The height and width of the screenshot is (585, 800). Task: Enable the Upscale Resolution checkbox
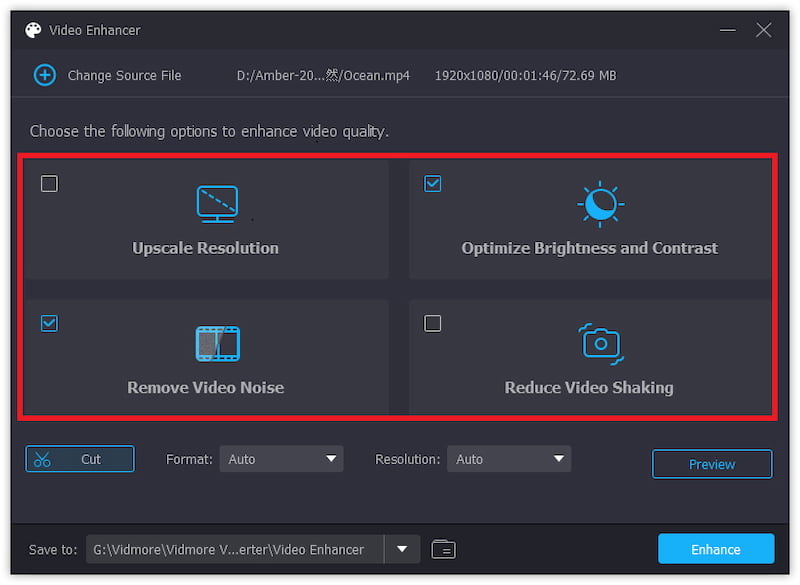[x=49, y=184]
